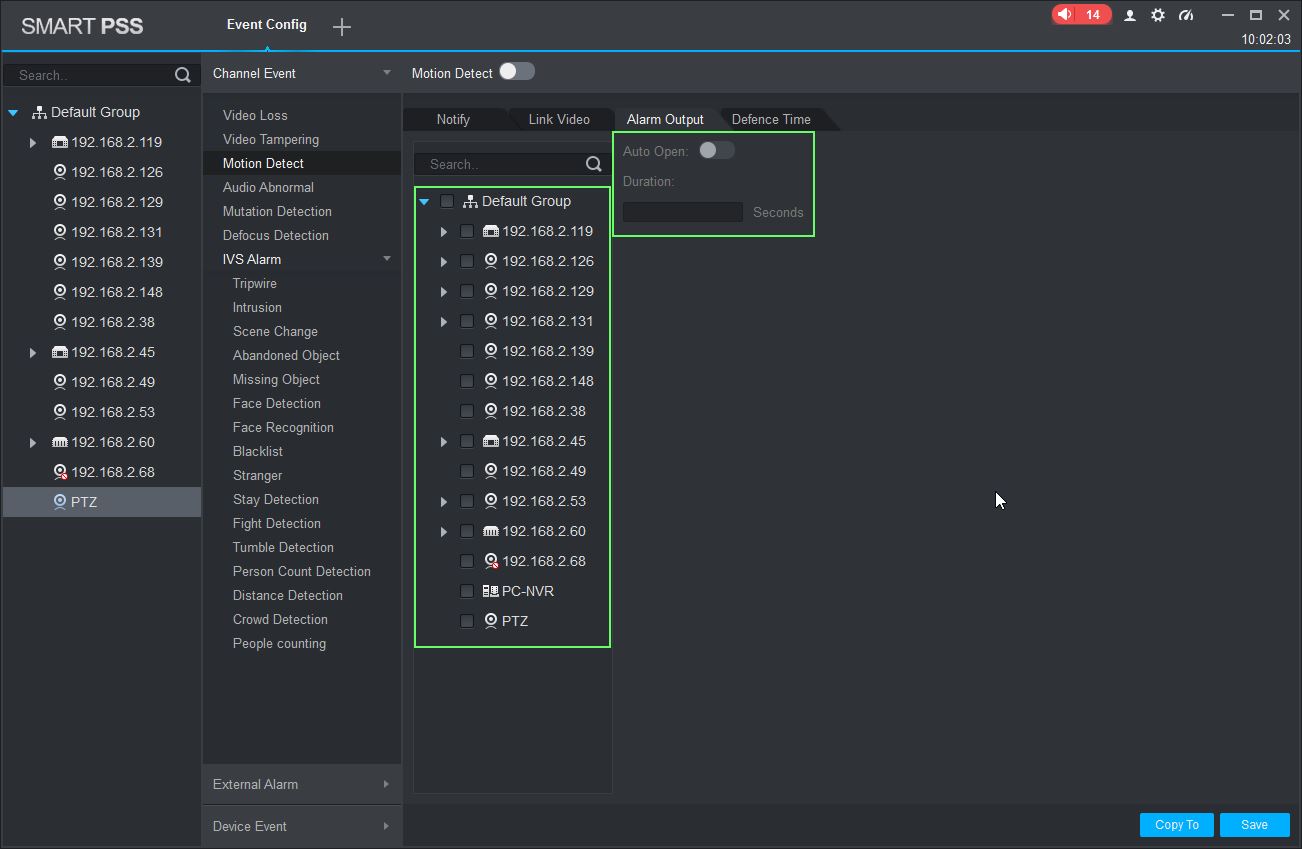
Task: Click the performance gauge icon
Action: pyautogui.click(x=1186, y=15)
